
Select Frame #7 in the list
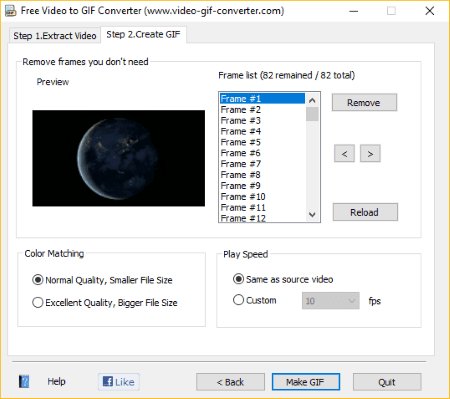point(262,164)
